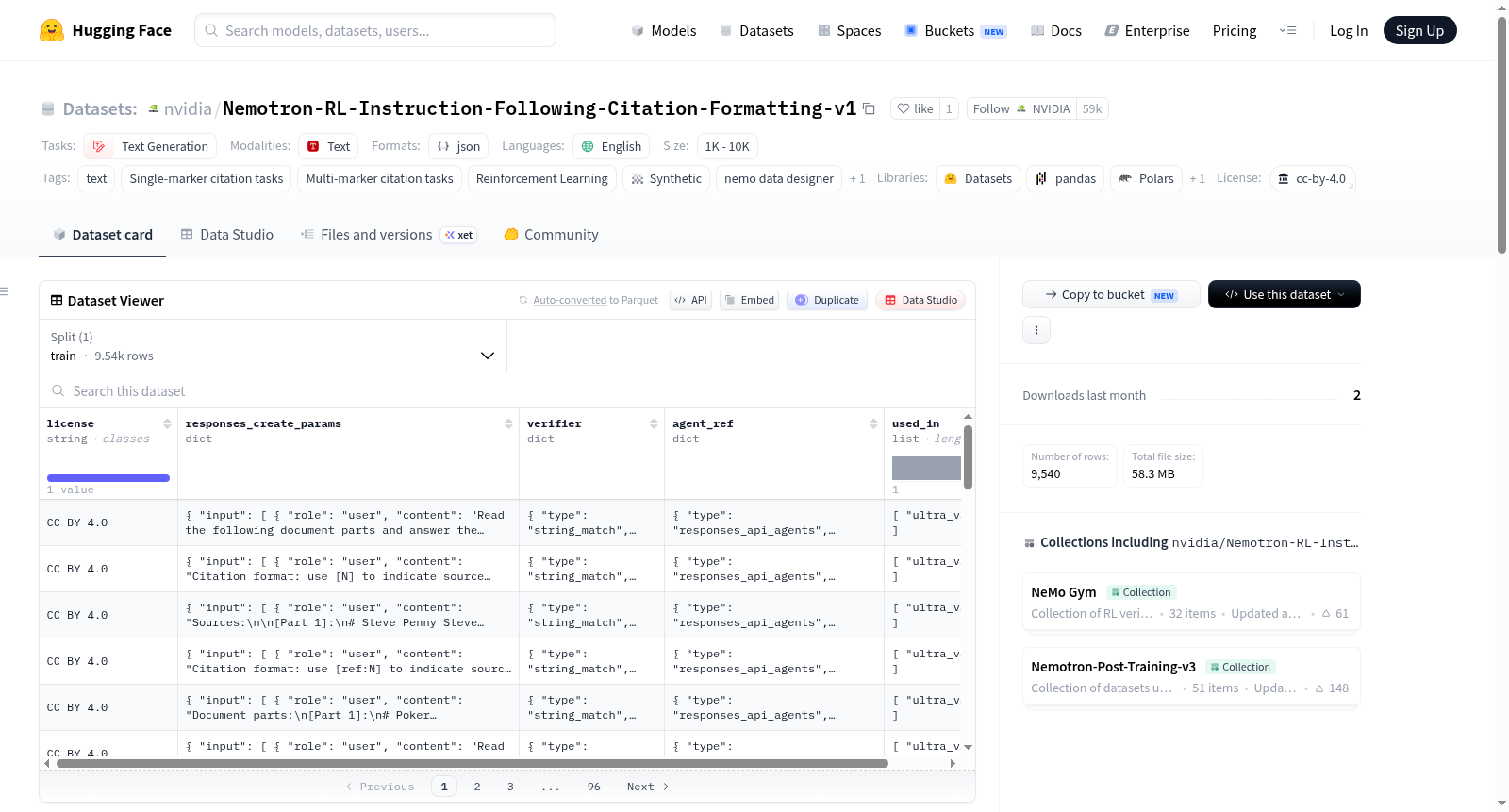Follow NVIDIA organization
1509x812 pixels.
tap(1021, 108)
